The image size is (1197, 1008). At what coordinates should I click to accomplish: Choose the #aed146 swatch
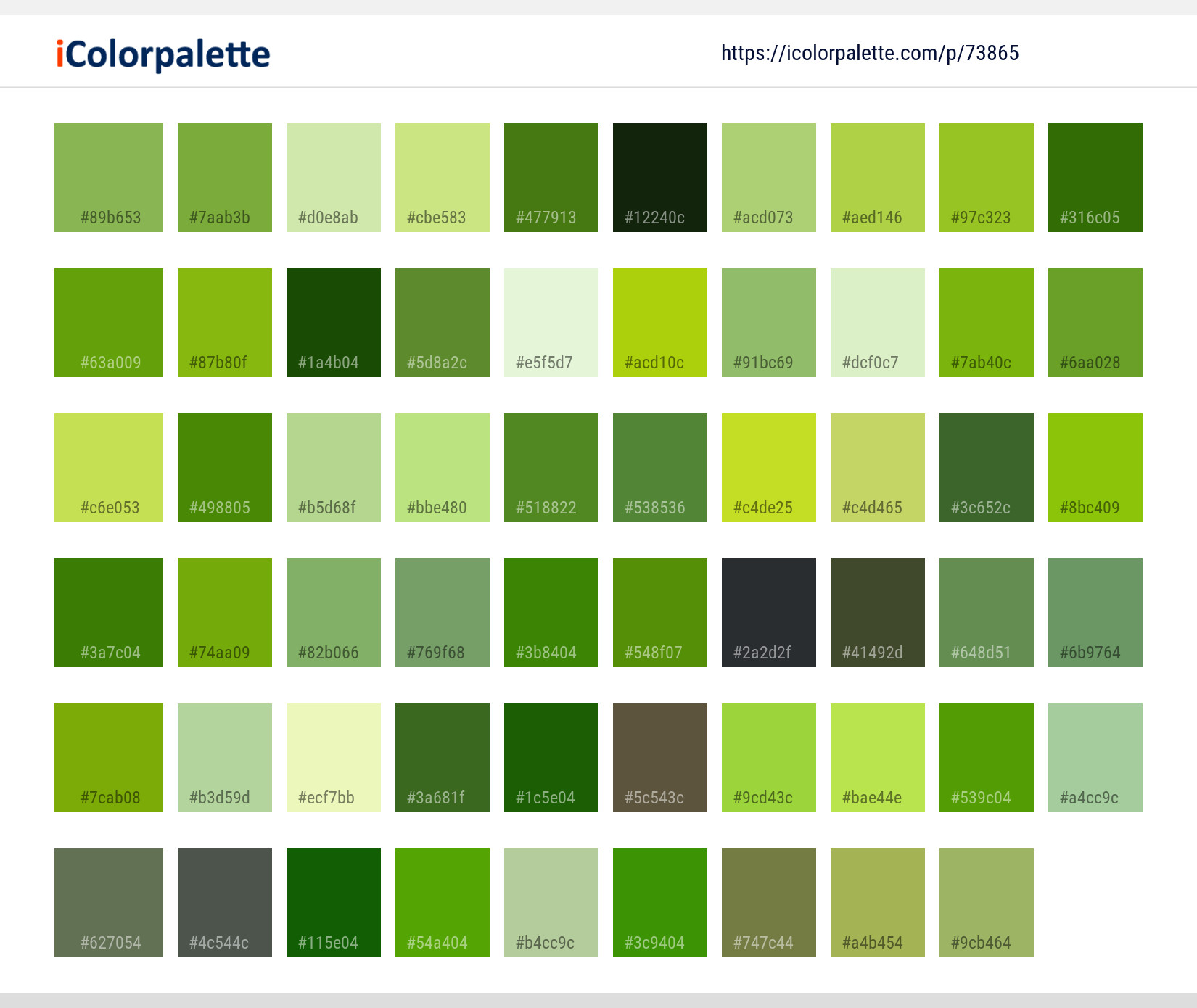point(878,178)
